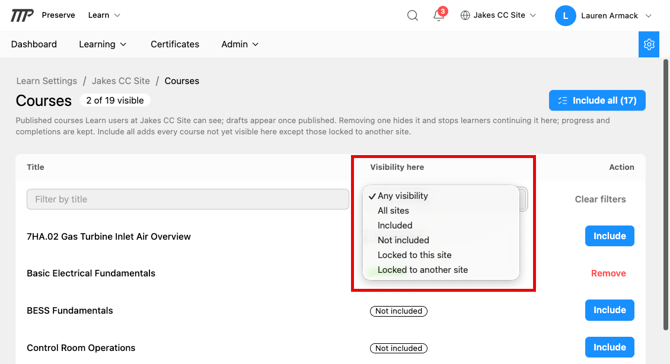Select Preserve in the top bar
This screenshot has width=670, height=364.
[58, 15]
